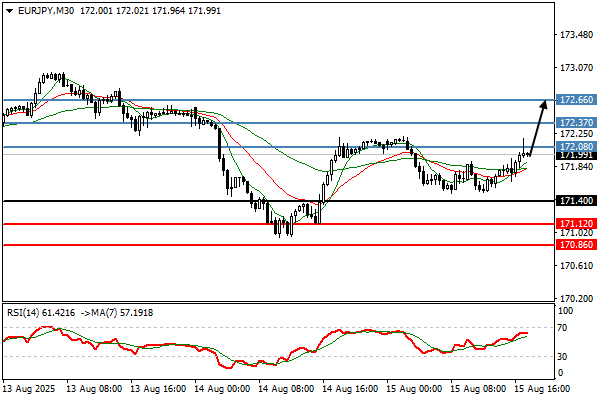
Task: Select the 172.660 resistance level label
Action: [576, 100]
